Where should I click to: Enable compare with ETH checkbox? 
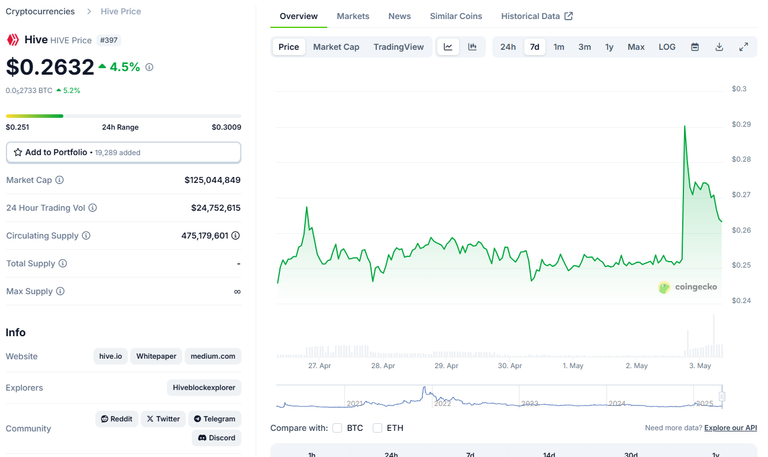377,428
